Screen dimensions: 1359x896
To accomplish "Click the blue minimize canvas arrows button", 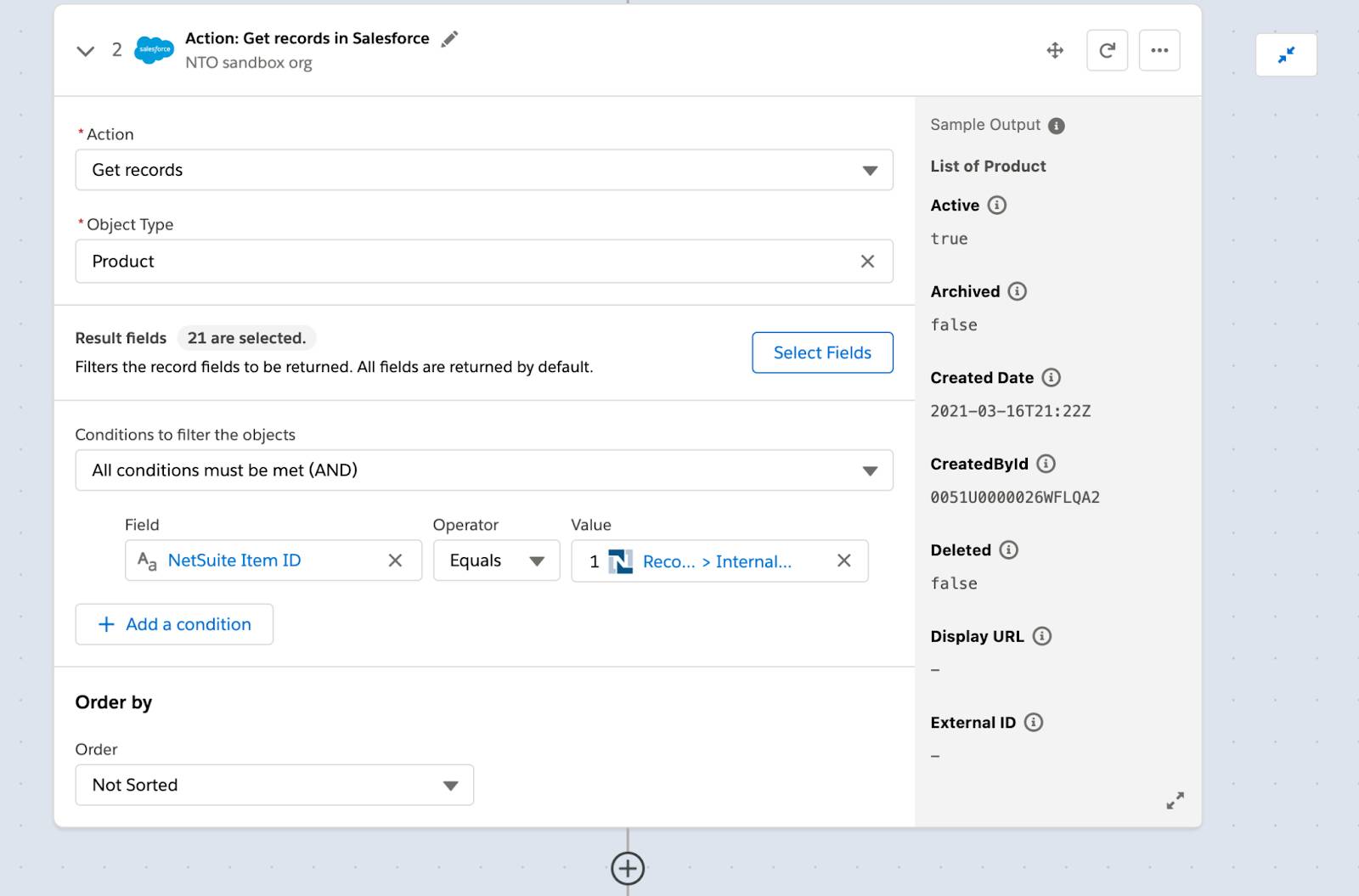I will click(1286, 55).
